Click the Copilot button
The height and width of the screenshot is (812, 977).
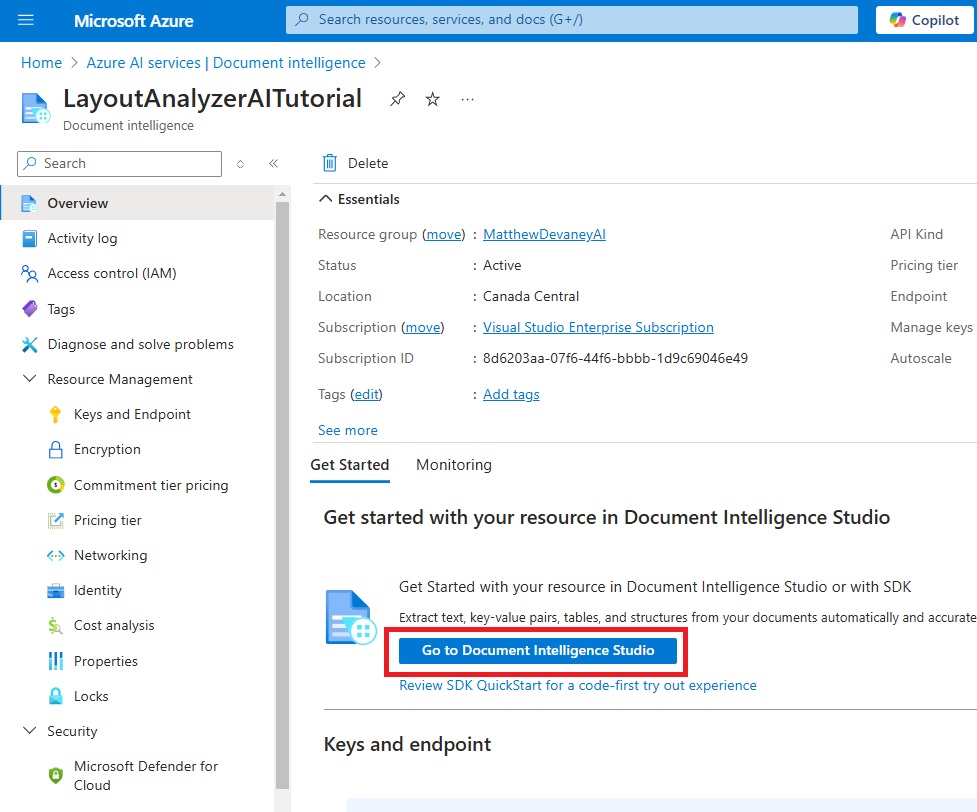point(924,20)
